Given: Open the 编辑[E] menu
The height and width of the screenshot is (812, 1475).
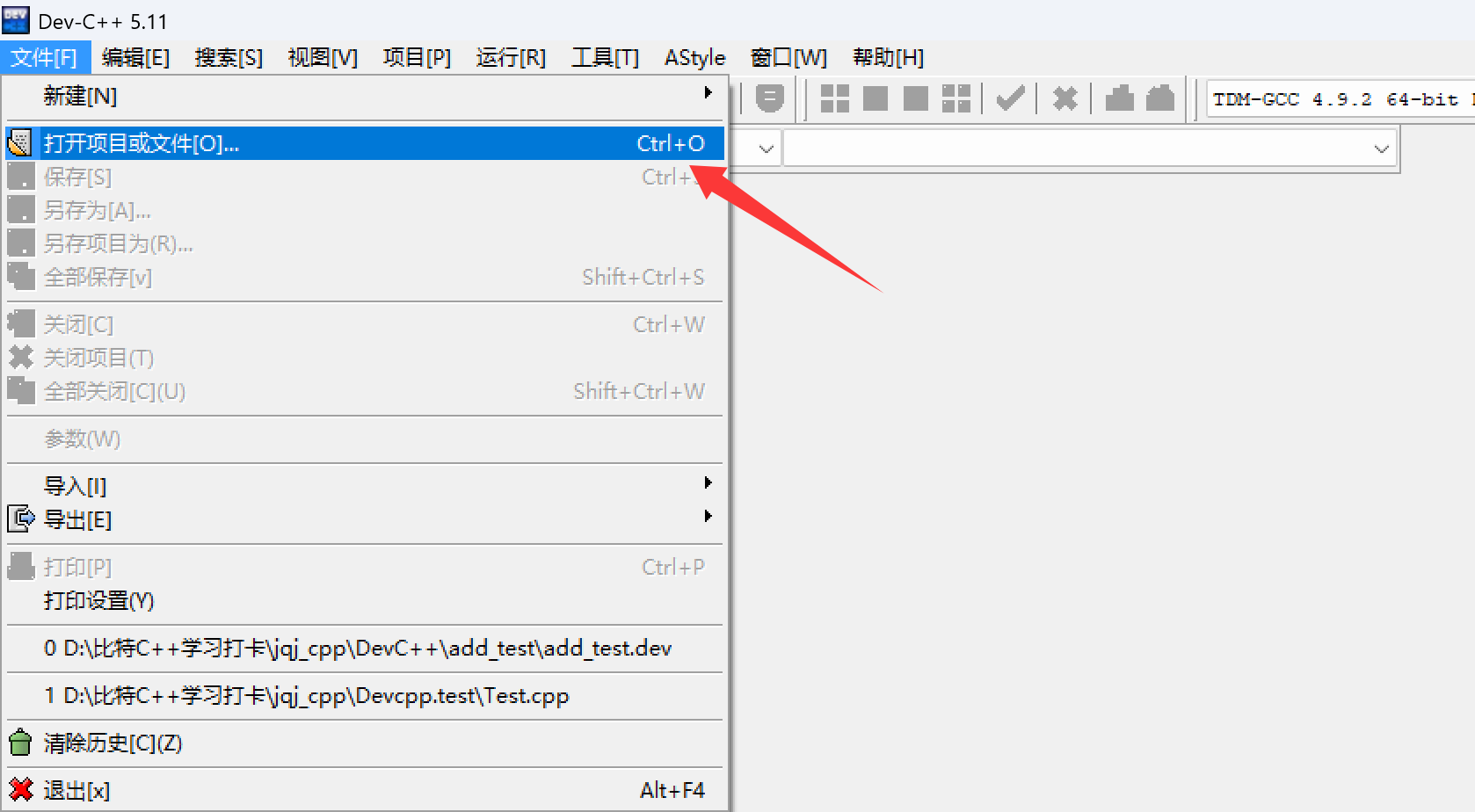Looking at the screenshot, I should coord(135,58).
